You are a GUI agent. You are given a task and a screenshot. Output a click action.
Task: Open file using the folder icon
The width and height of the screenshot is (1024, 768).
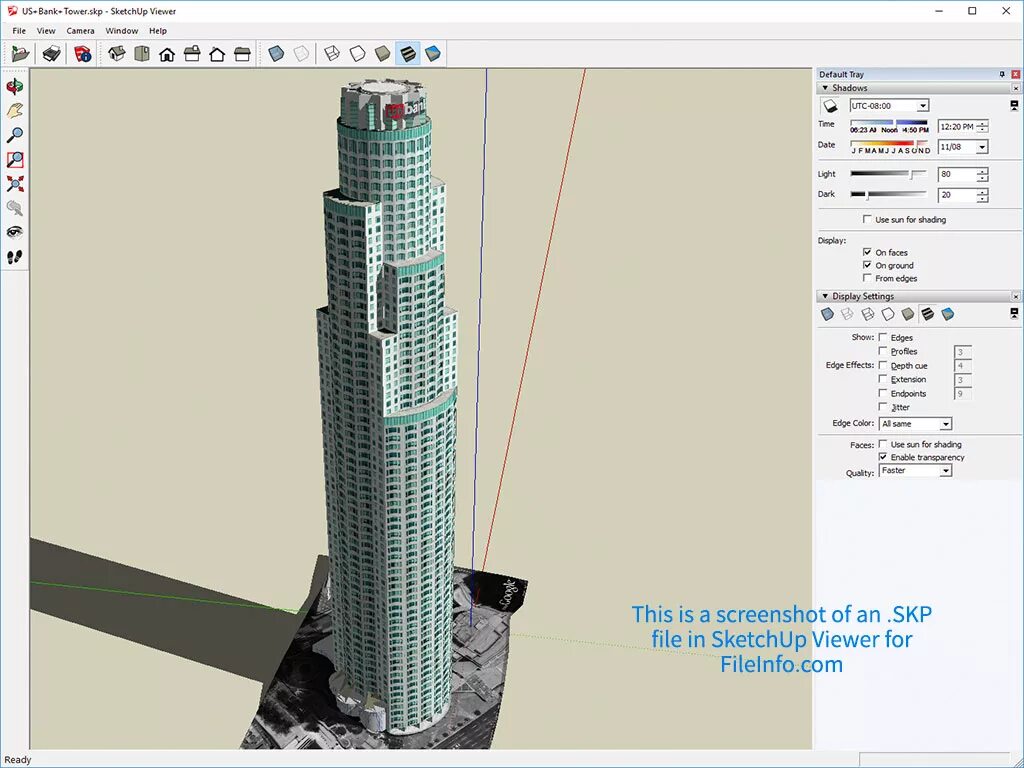(20, 54)
